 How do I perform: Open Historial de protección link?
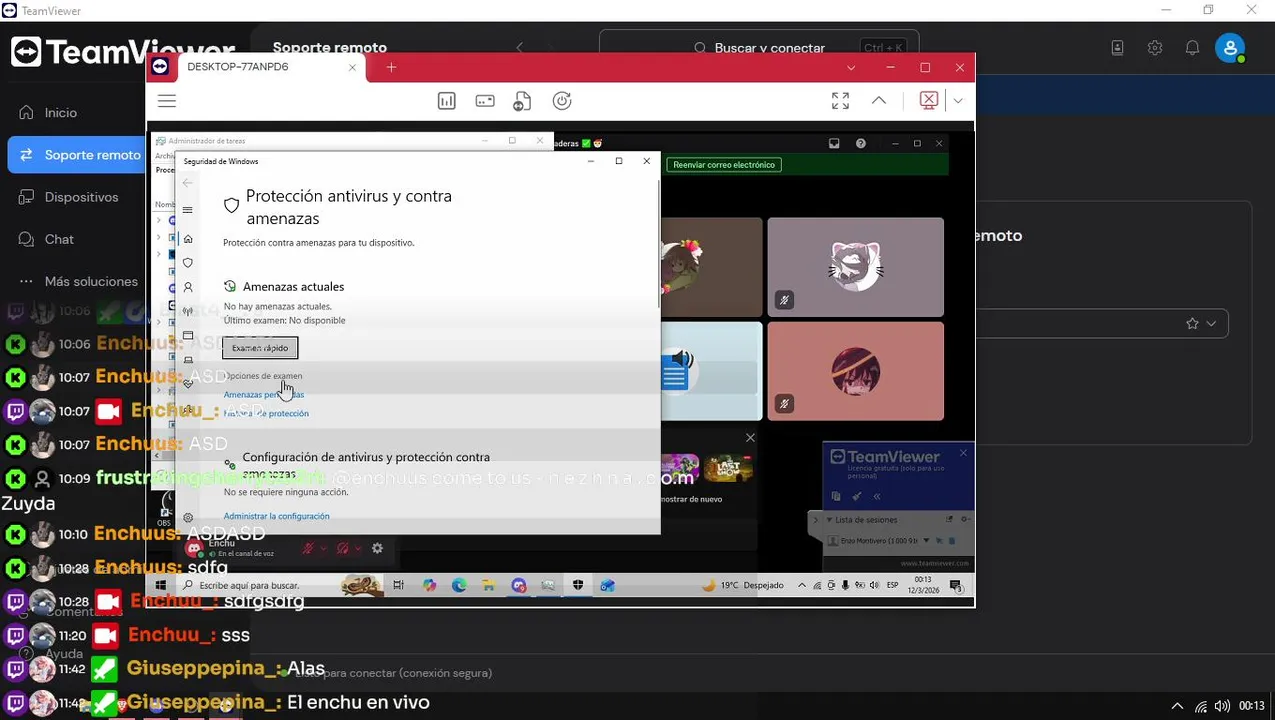(266, 413)
